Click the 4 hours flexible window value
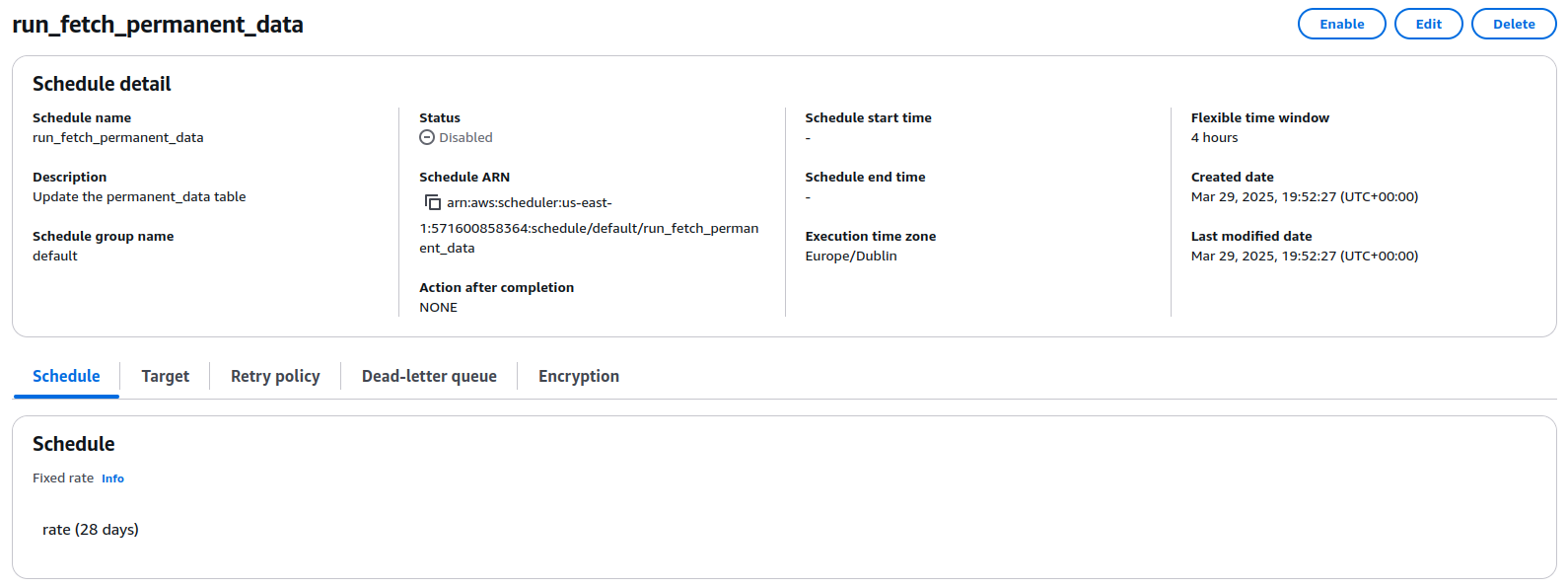 pyautogui.click(x=1214, y=138)
